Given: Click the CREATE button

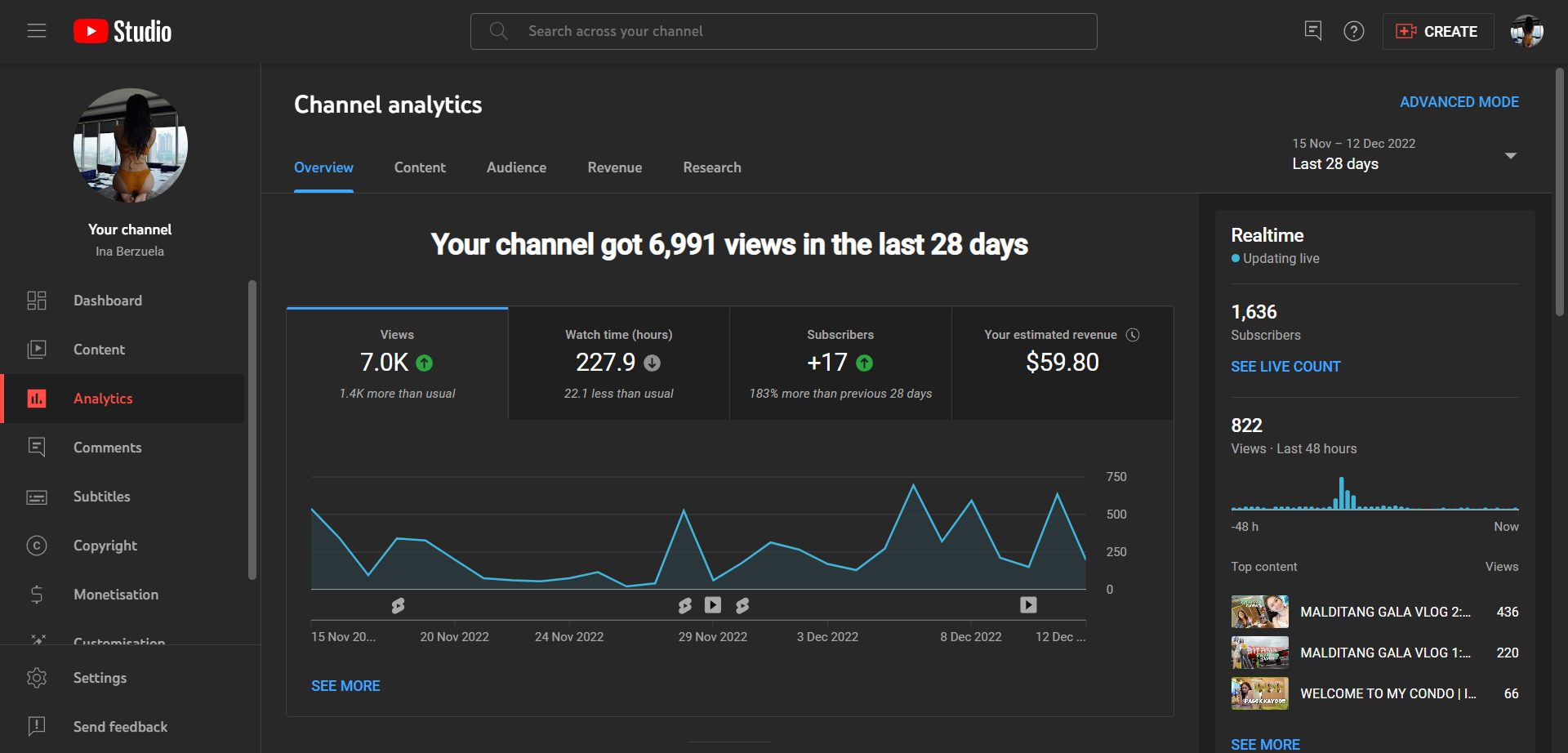Looking at the screenshot, I should pos(1438,31).
